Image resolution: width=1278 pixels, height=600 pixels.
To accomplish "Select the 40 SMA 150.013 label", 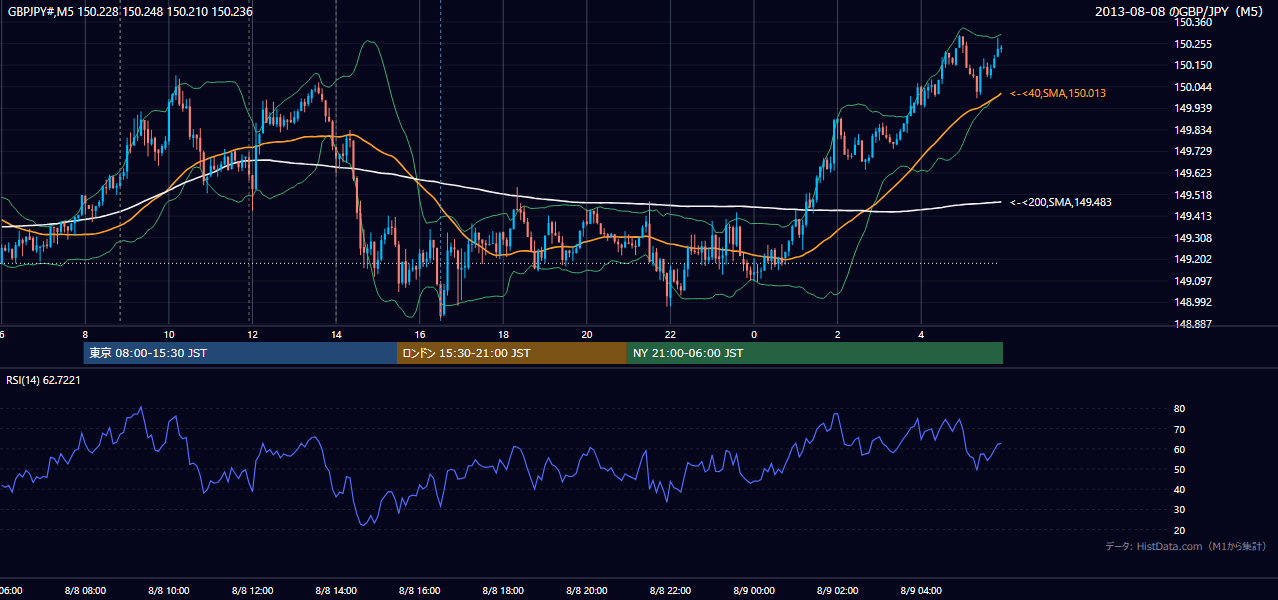I will [1058, 93].
